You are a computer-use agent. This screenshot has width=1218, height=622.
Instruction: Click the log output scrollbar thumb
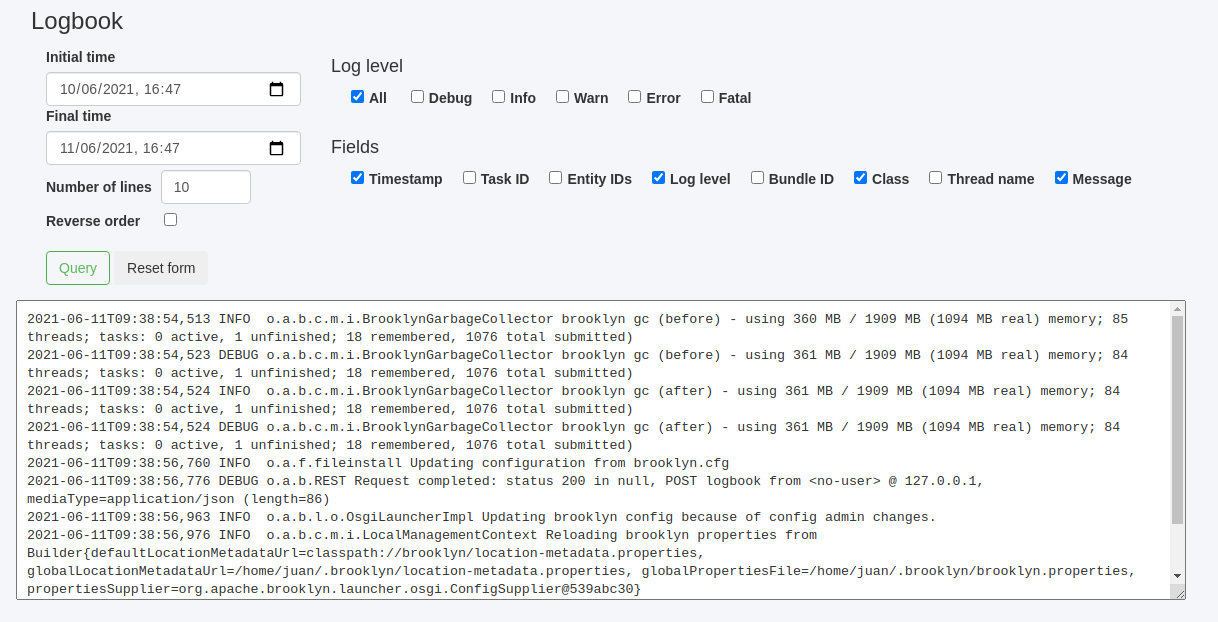[x=1177, y=420]
